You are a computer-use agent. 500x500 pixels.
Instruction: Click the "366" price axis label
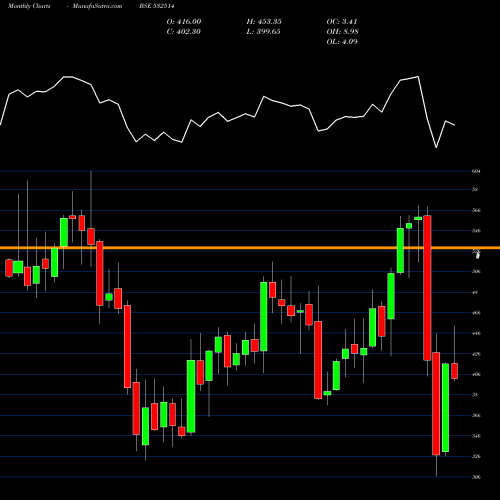476,415
